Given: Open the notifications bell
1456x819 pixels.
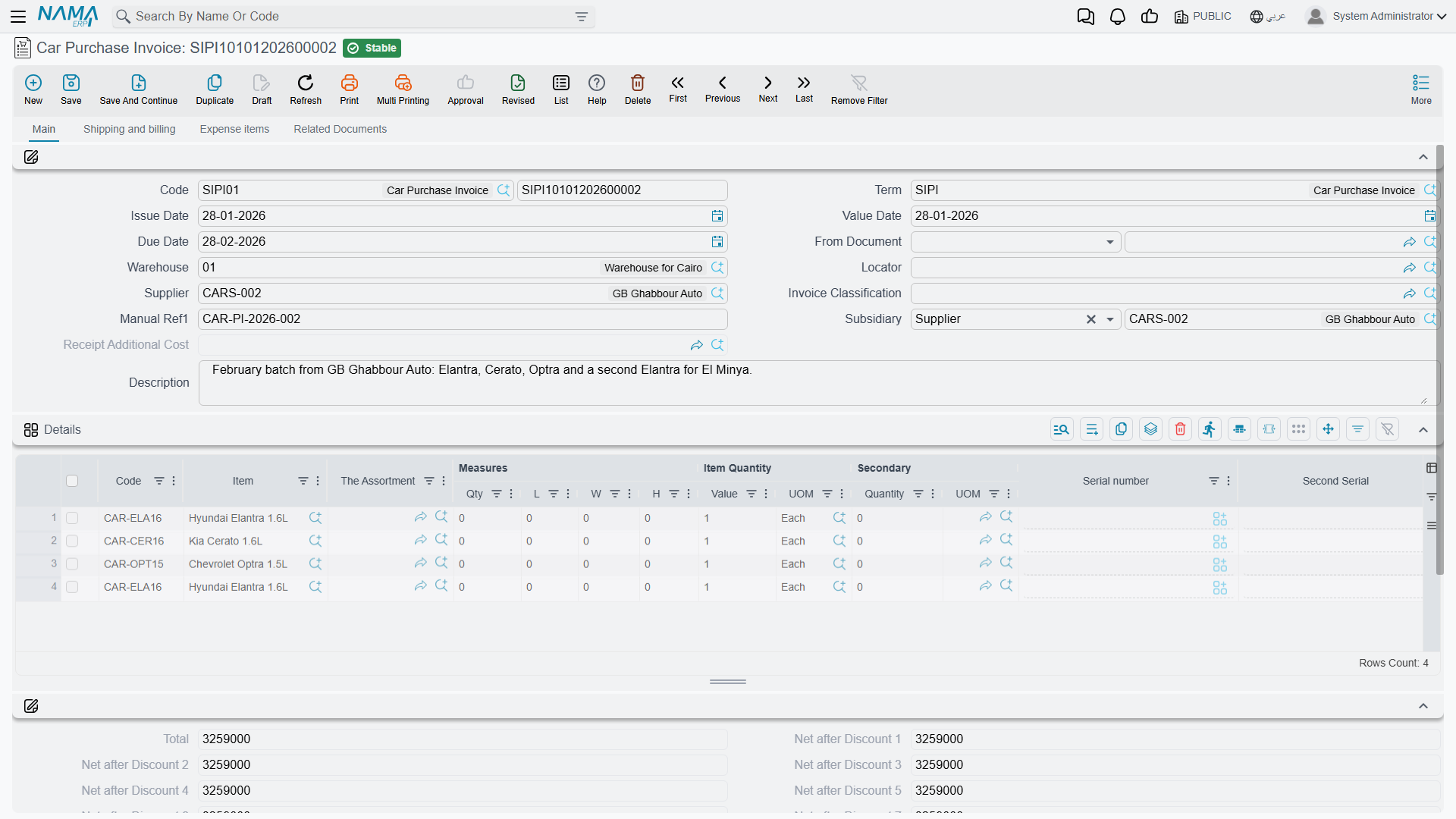Looking at the screenshot, I should 1117,16.
